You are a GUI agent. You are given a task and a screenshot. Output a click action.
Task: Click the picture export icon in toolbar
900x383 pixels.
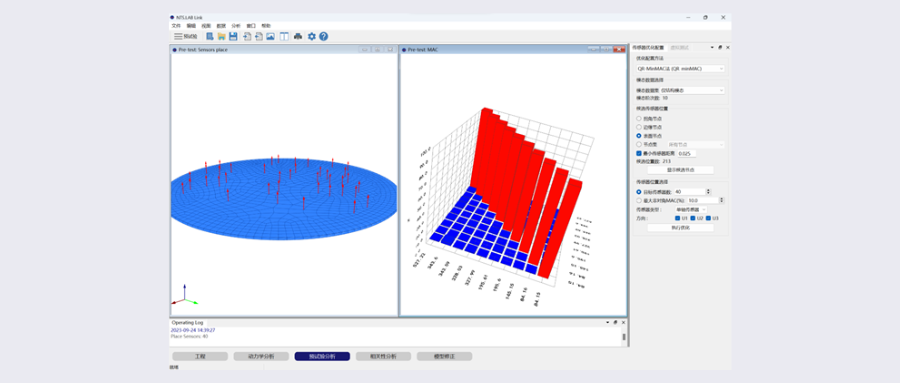(270, 36)
